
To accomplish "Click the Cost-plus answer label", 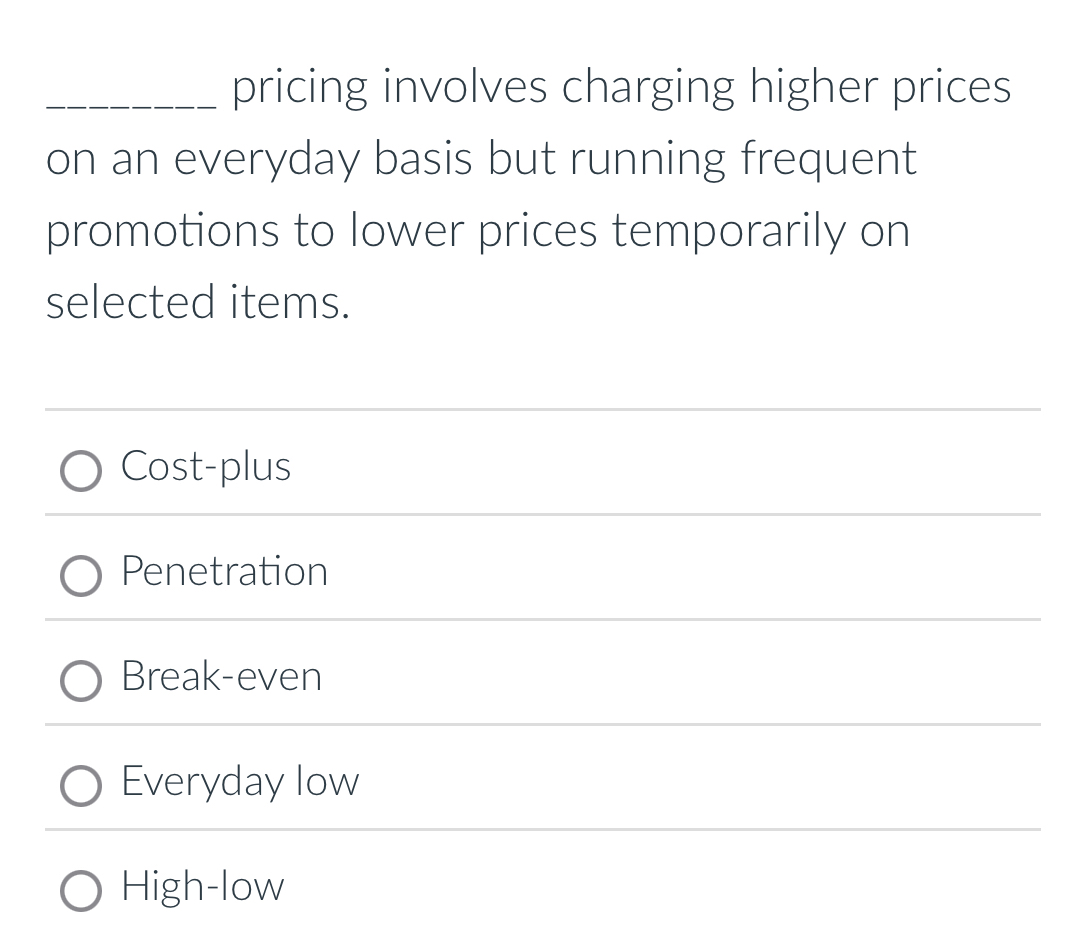I will click(x=205, y=467).
